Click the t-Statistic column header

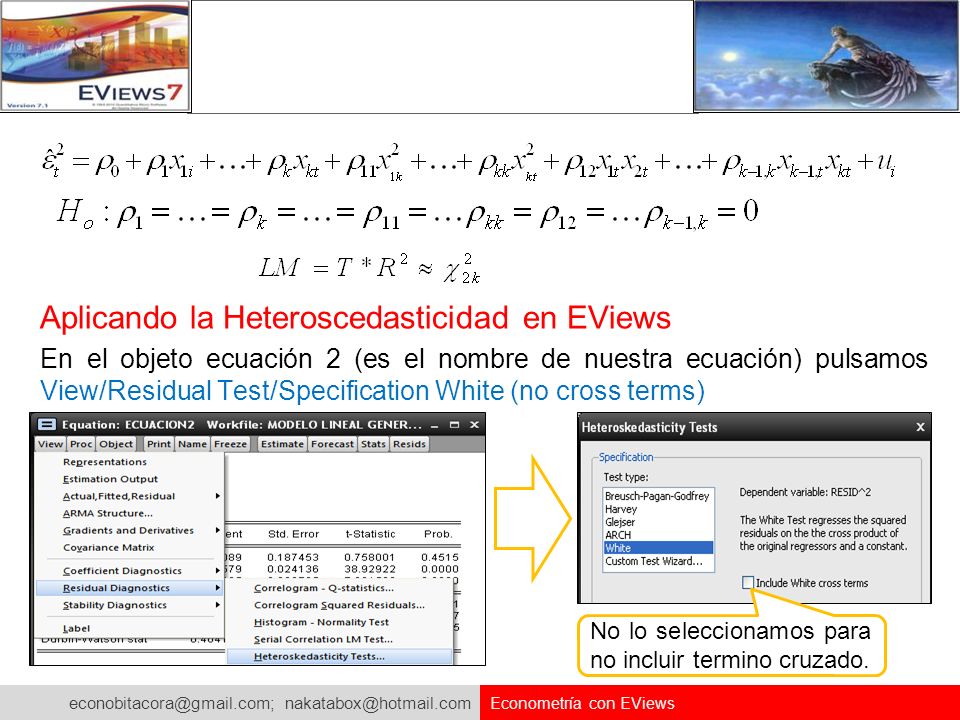pyautogui.click(x=370, y=534)
